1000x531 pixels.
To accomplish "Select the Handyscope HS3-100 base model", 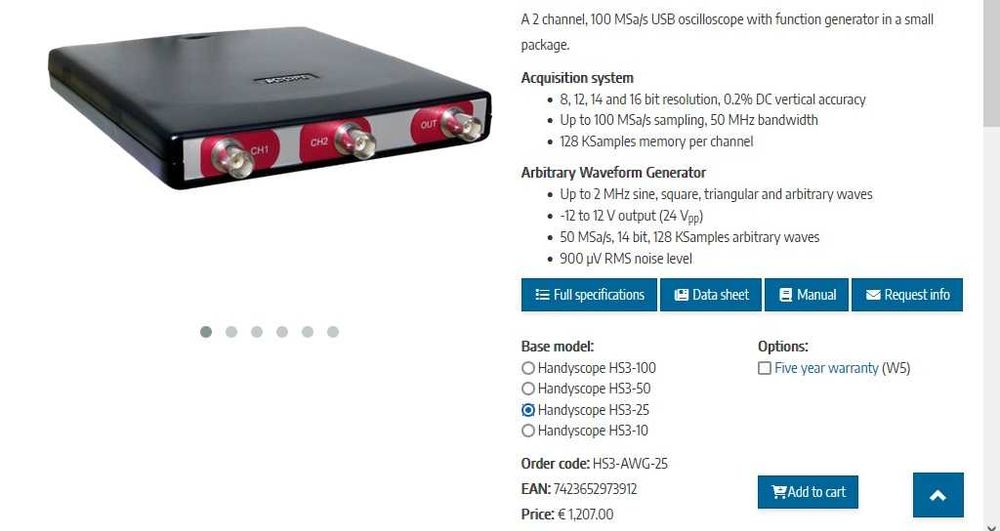I will coord(528,368).
